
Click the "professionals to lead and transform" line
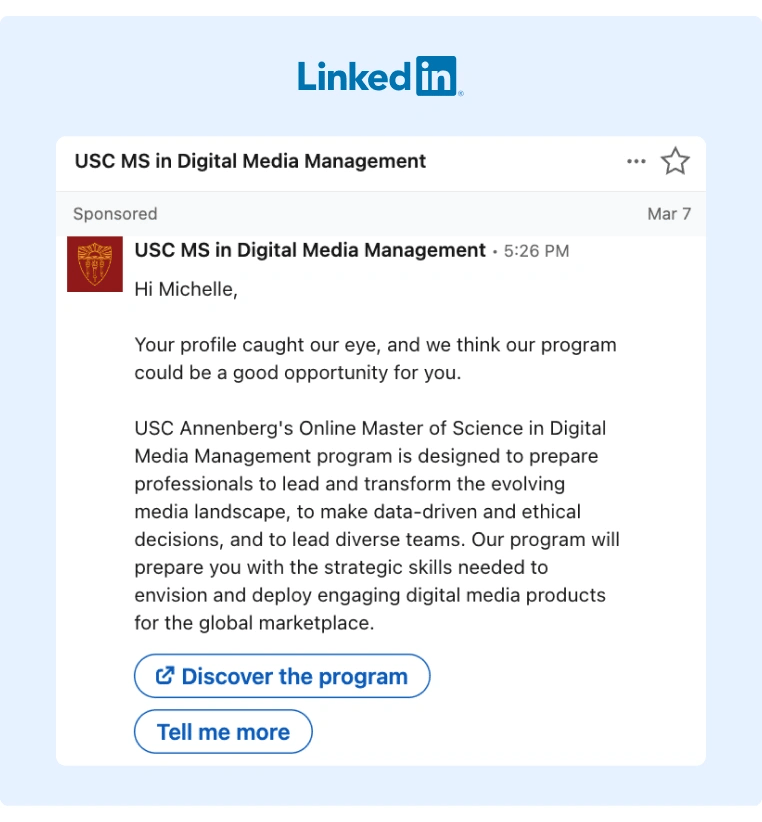[x=349, y=484]
